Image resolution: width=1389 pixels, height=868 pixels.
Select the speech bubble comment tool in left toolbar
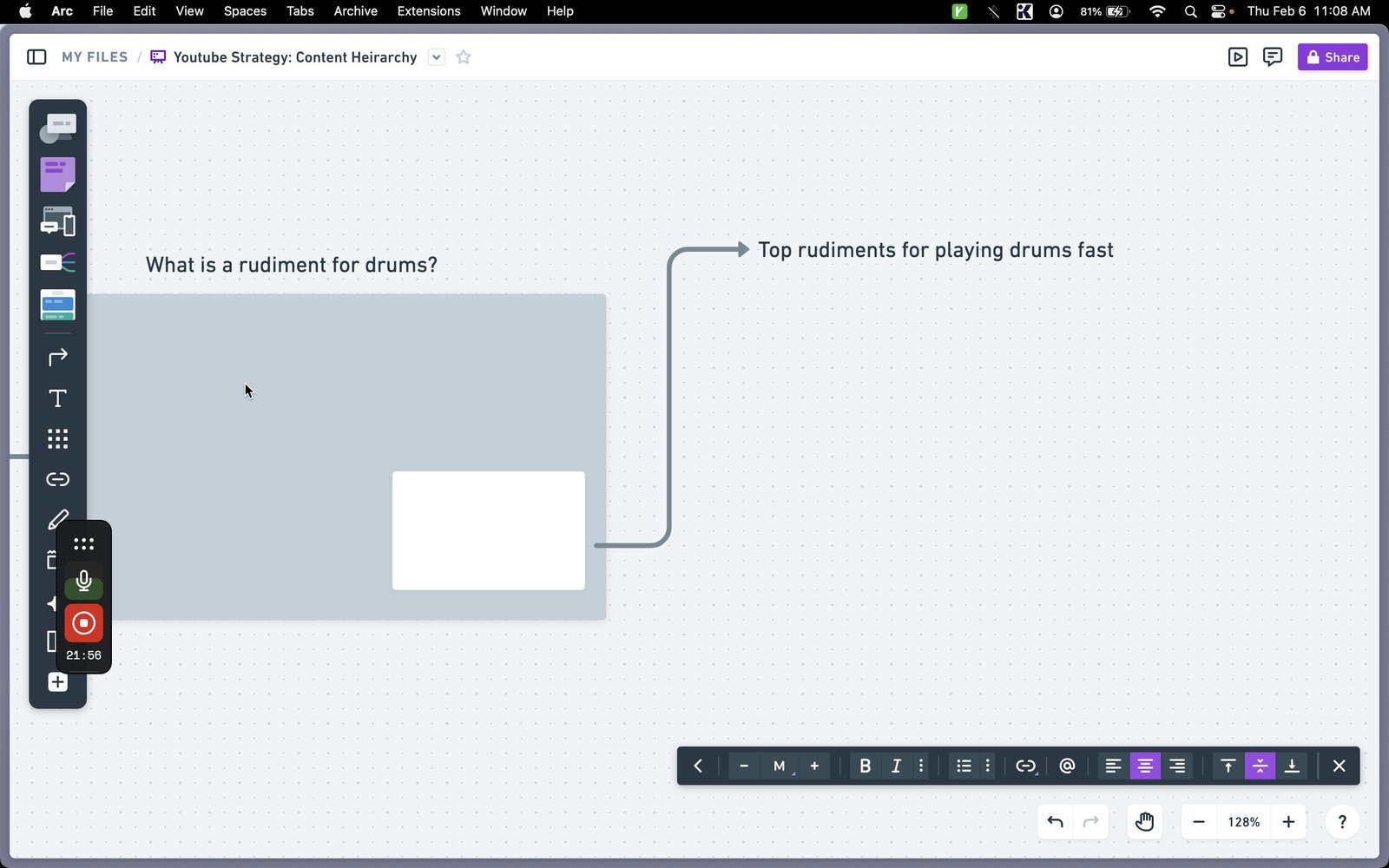(x=57, y=128)
